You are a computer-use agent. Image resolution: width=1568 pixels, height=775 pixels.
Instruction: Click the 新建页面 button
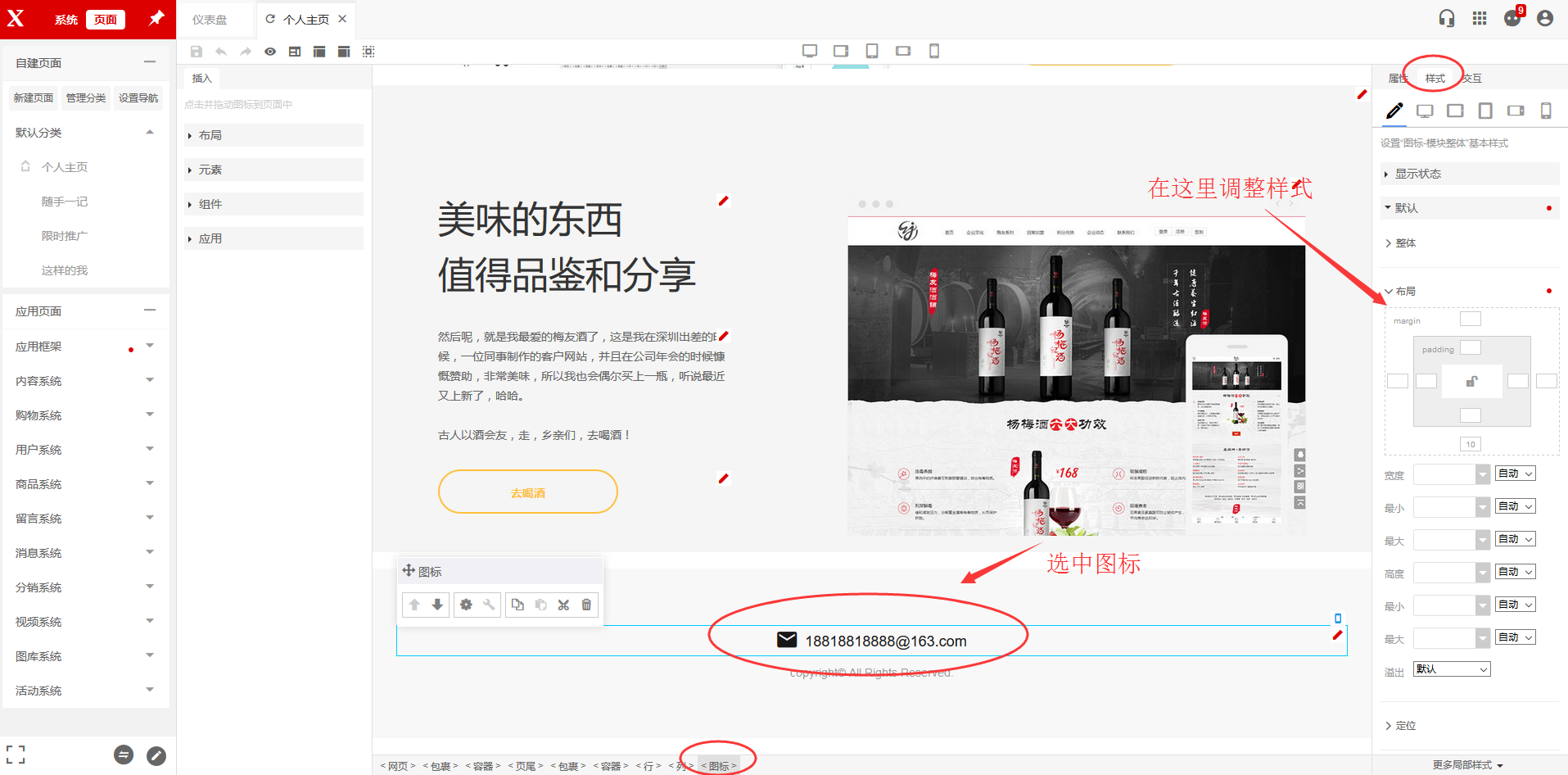(x=34, y=98)
